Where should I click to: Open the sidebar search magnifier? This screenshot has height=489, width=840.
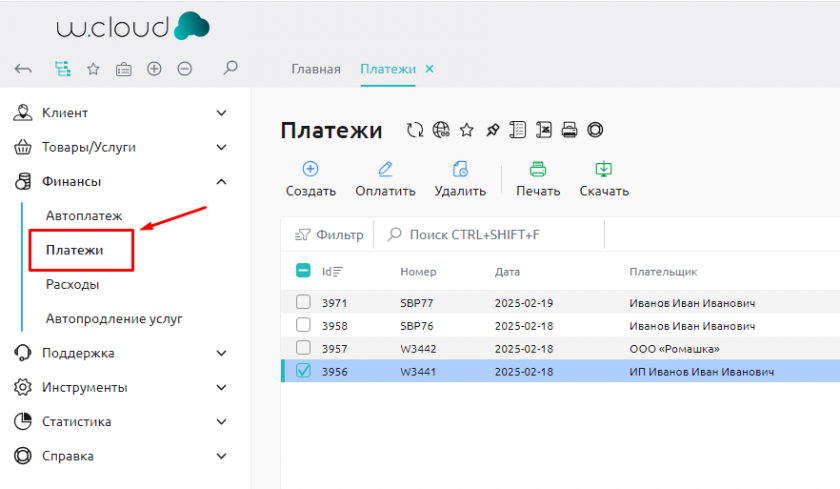click(230, 69)
